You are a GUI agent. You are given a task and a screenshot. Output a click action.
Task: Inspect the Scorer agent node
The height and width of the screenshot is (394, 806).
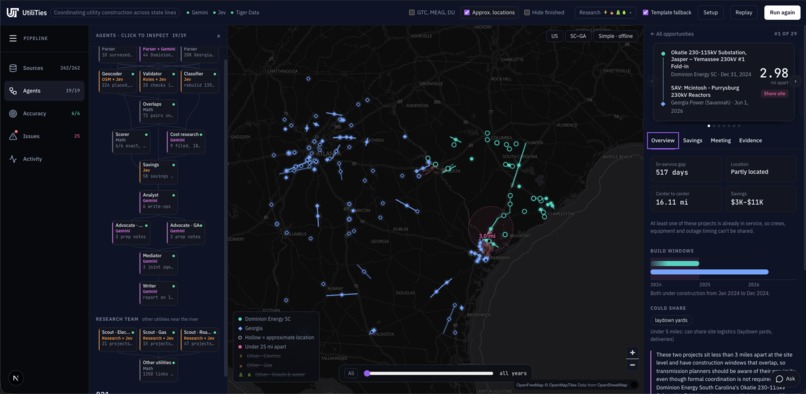click(x=131, y=141)
